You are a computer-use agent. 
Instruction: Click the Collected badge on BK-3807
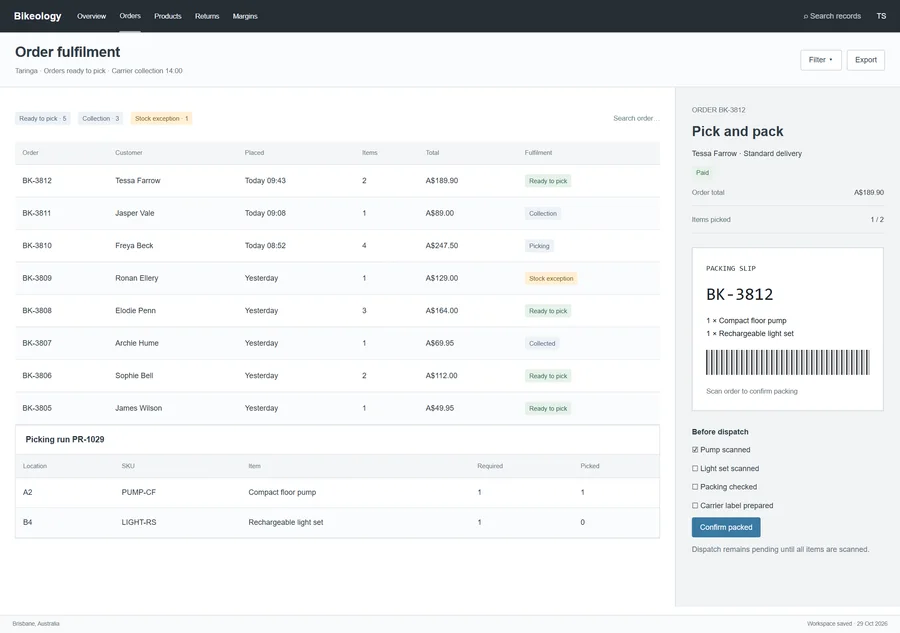coord(542,343)
